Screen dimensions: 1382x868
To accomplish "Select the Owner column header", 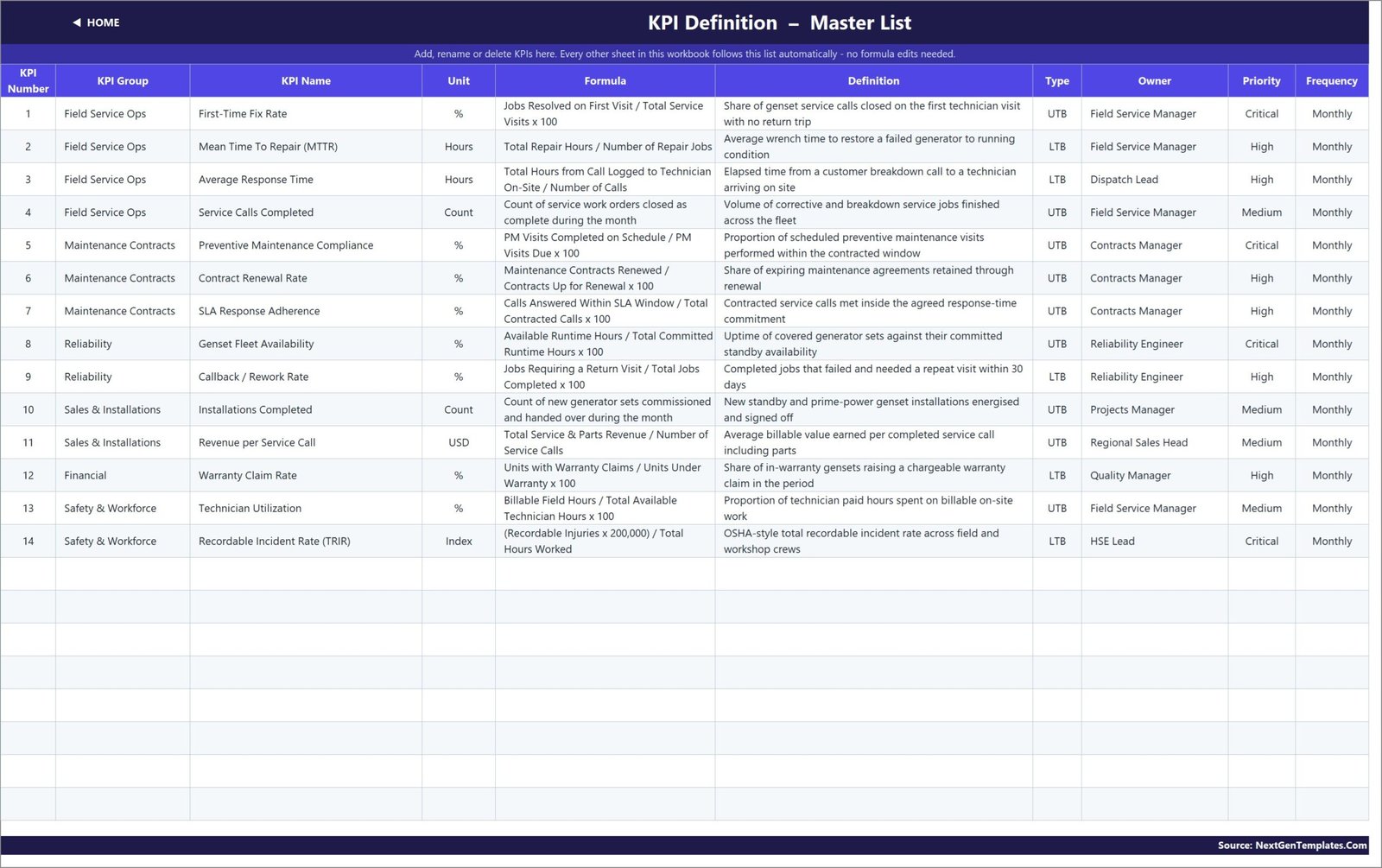I will 1155,80.
